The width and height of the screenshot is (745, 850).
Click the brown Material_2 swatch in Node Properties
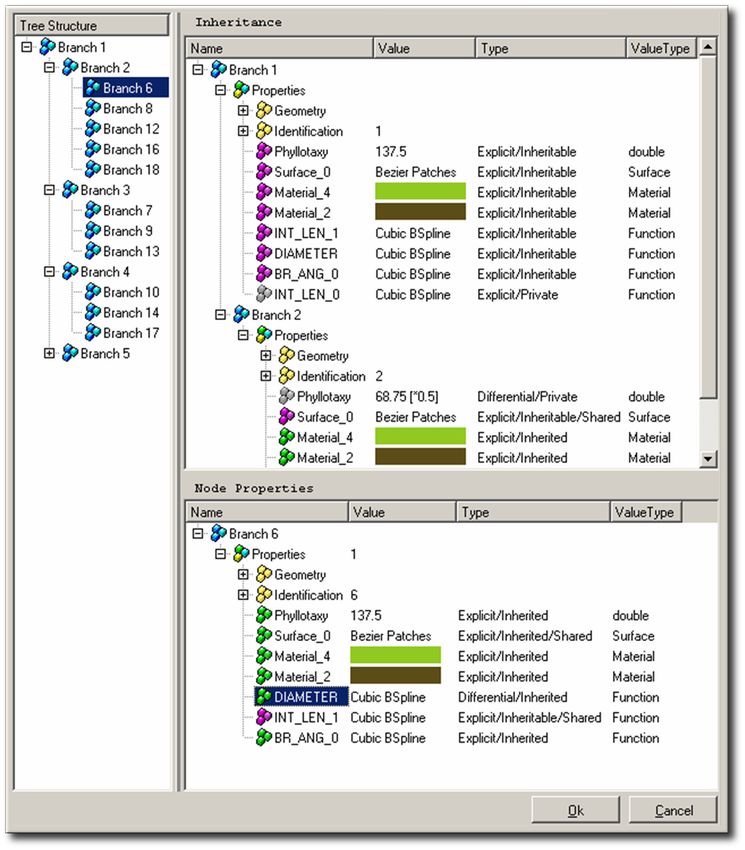[395, 675]
